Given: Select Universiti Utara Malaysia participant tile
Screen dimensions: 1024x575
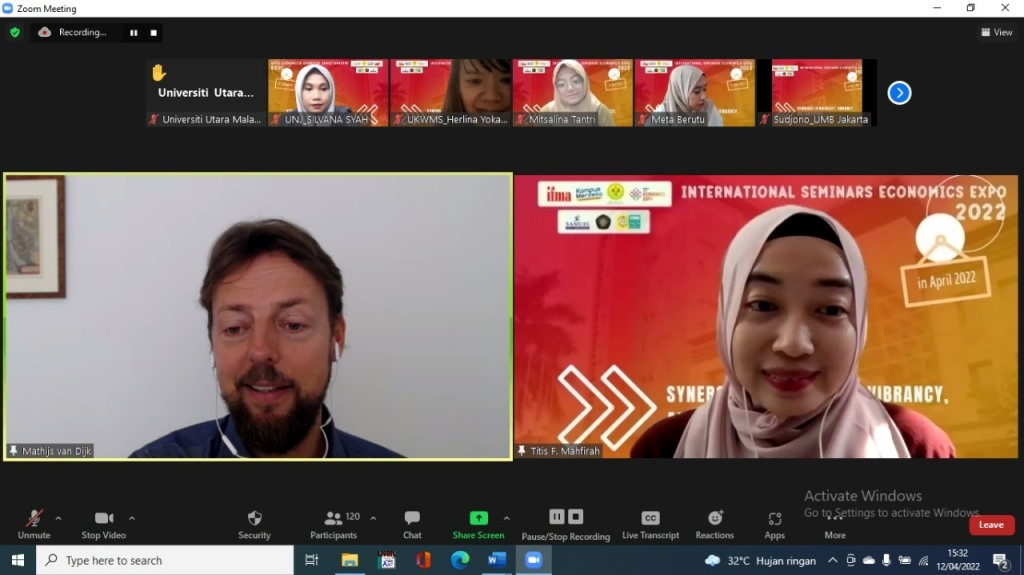Looking at the screenshot, I should click(206, 92).
